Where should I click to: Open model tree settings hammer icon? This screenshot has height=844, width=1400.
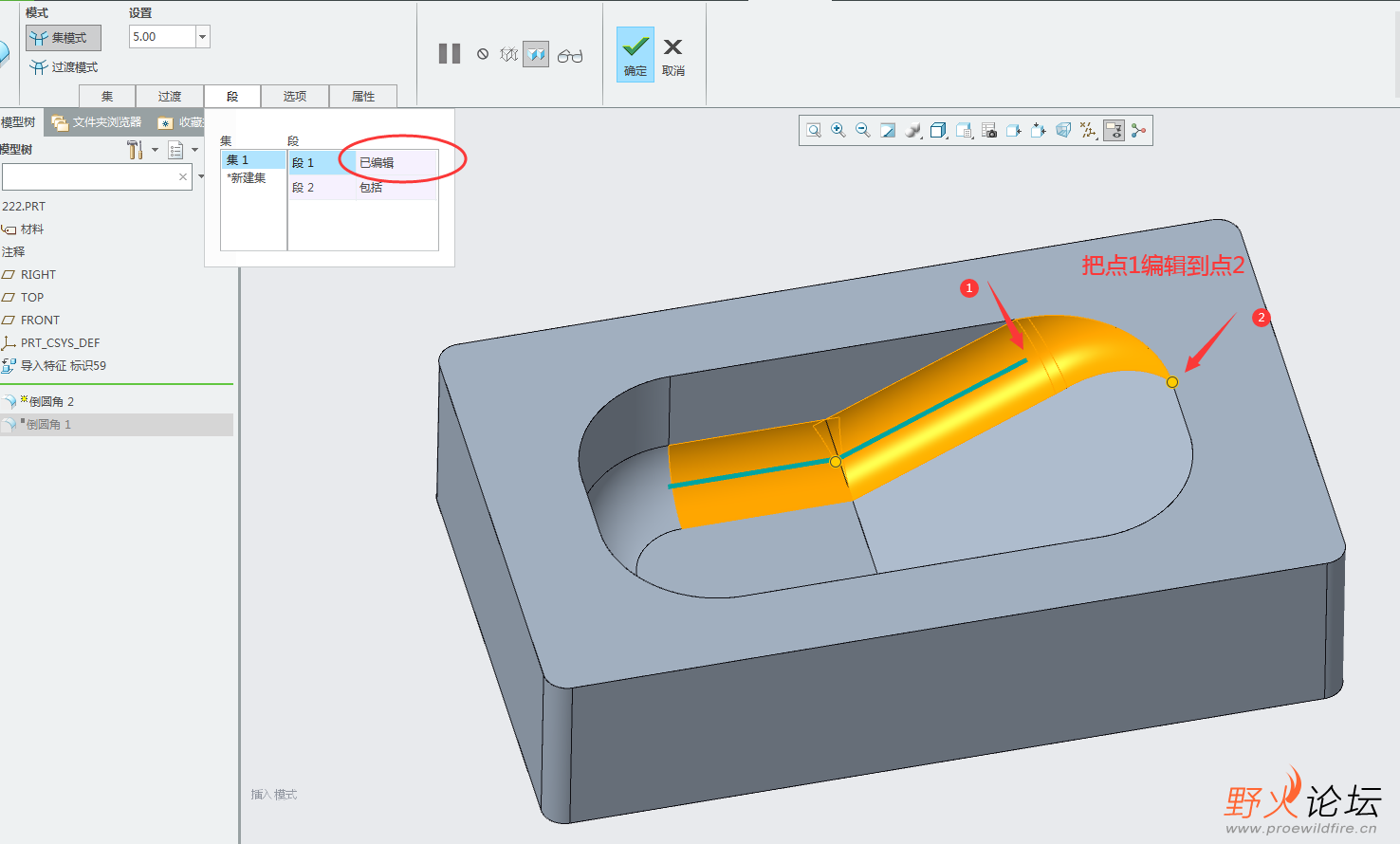pos(135,150)
